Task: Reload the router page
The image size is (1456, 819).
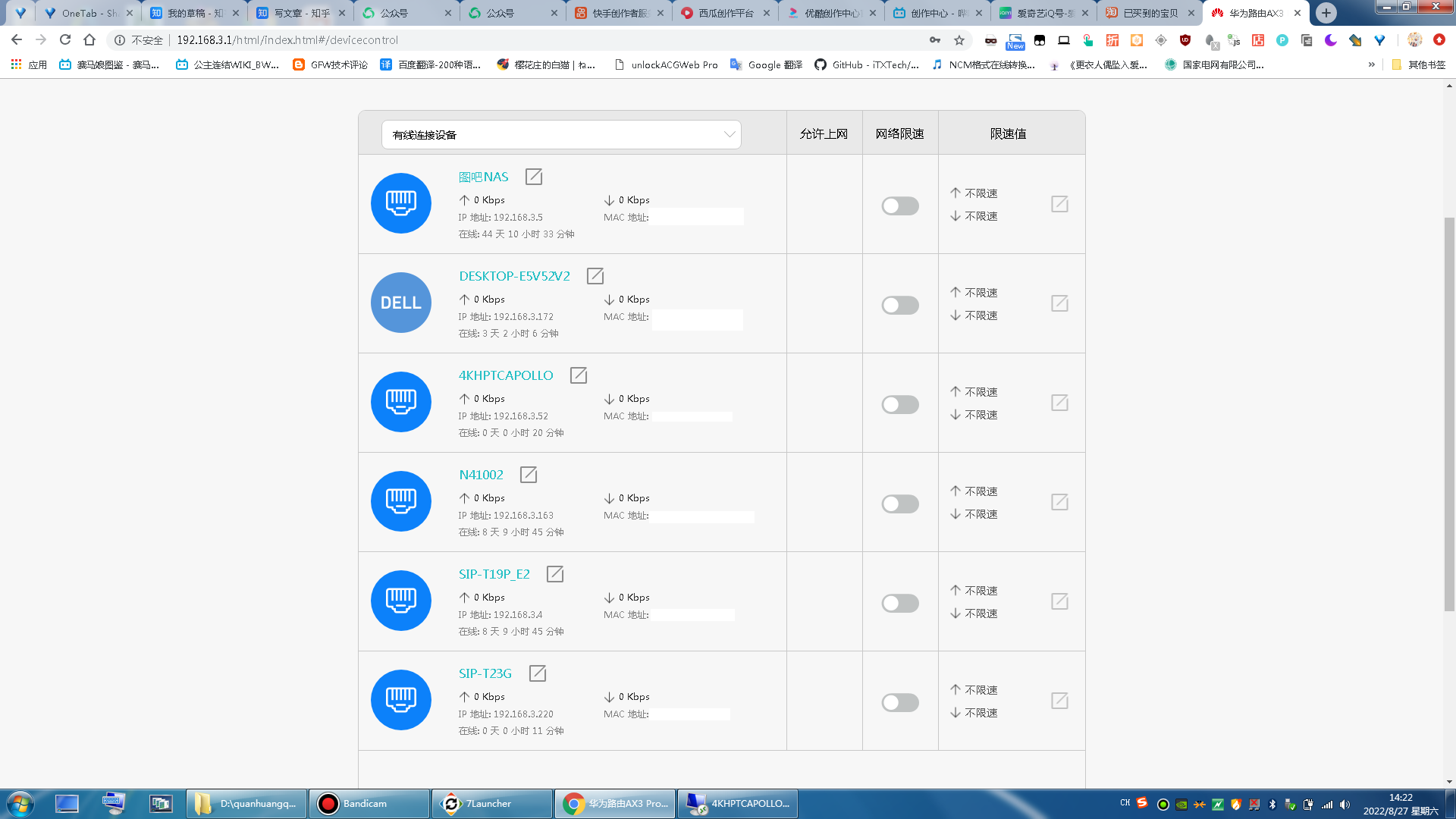Action: [x=65, y=40]
